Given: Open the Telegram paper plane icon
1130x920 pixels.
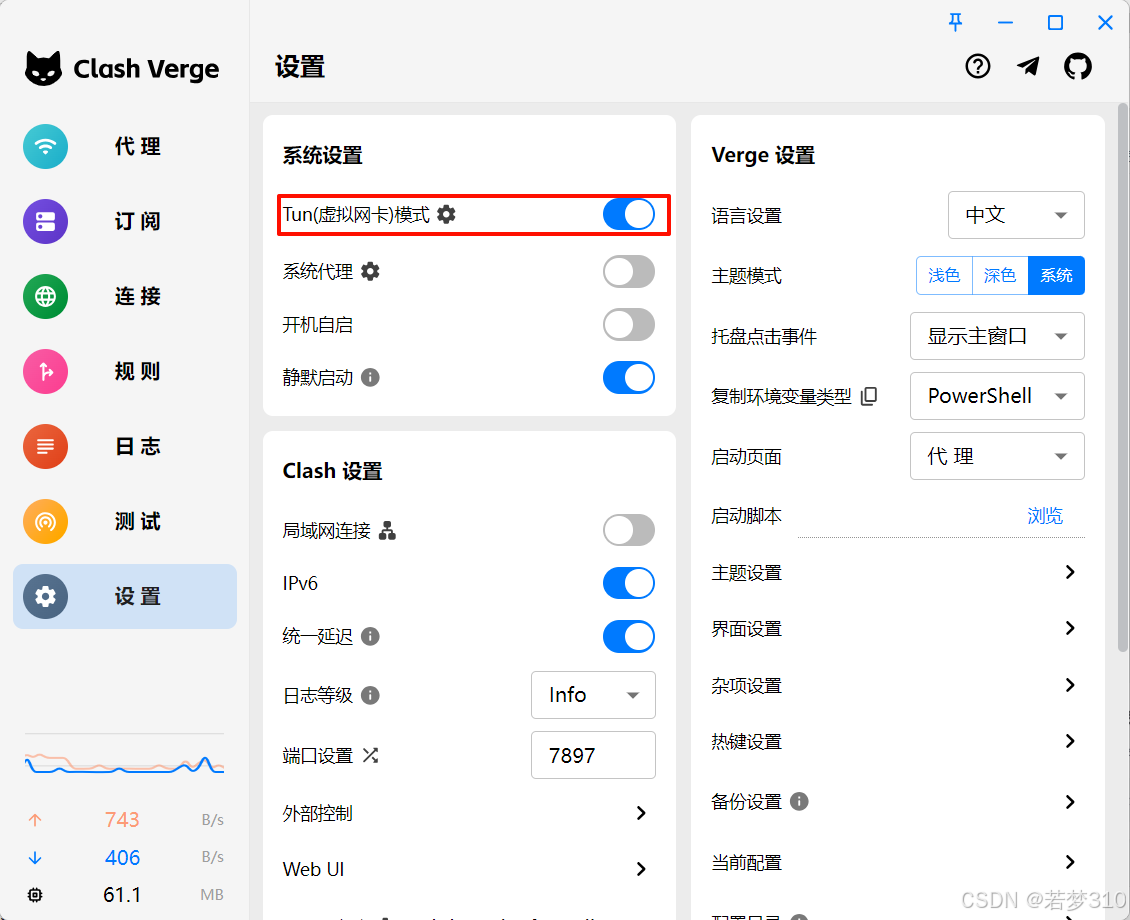Looking at the screenshot, I should point(1028,66).
